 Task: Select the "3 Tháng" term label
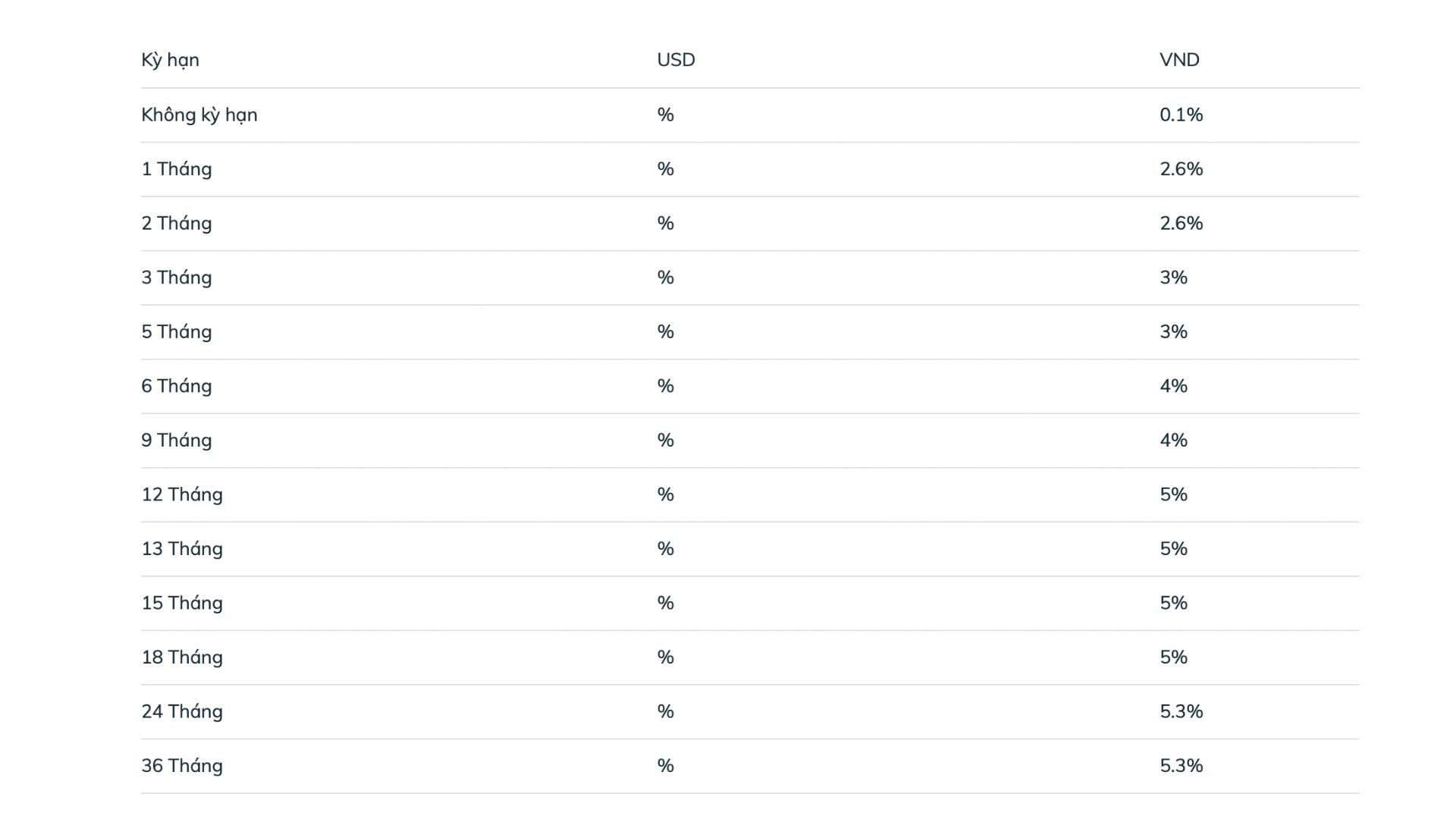pos(176,278)
